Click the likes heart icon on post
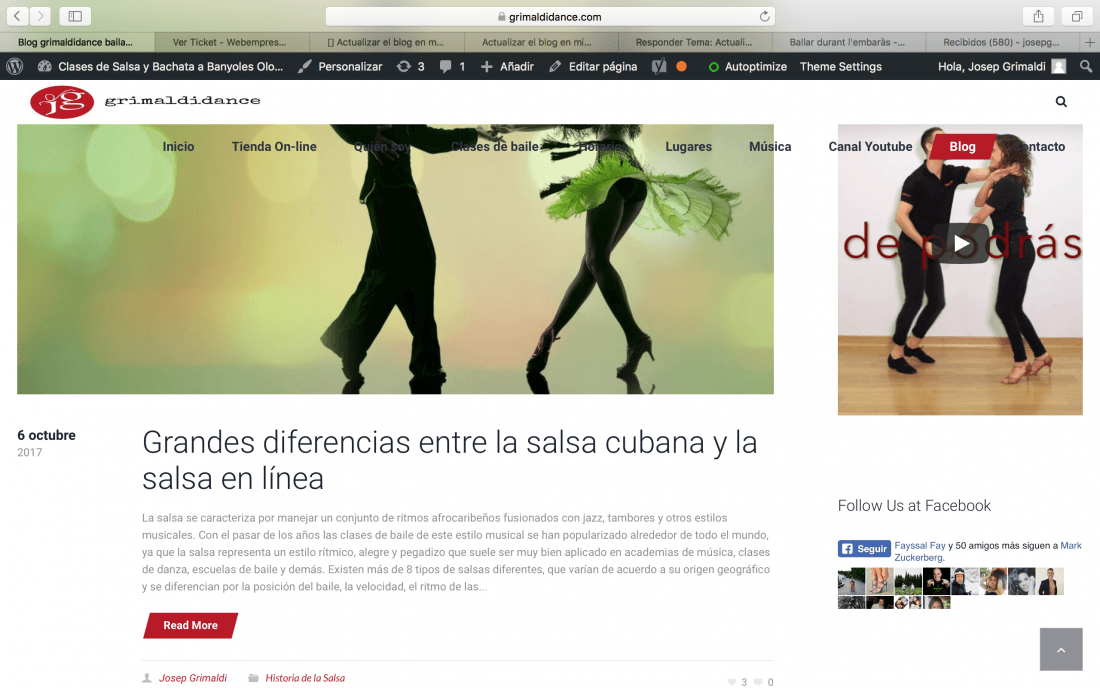Image resolution: width=1100 pixels, height=688 pixels. (x=732, y=682)
